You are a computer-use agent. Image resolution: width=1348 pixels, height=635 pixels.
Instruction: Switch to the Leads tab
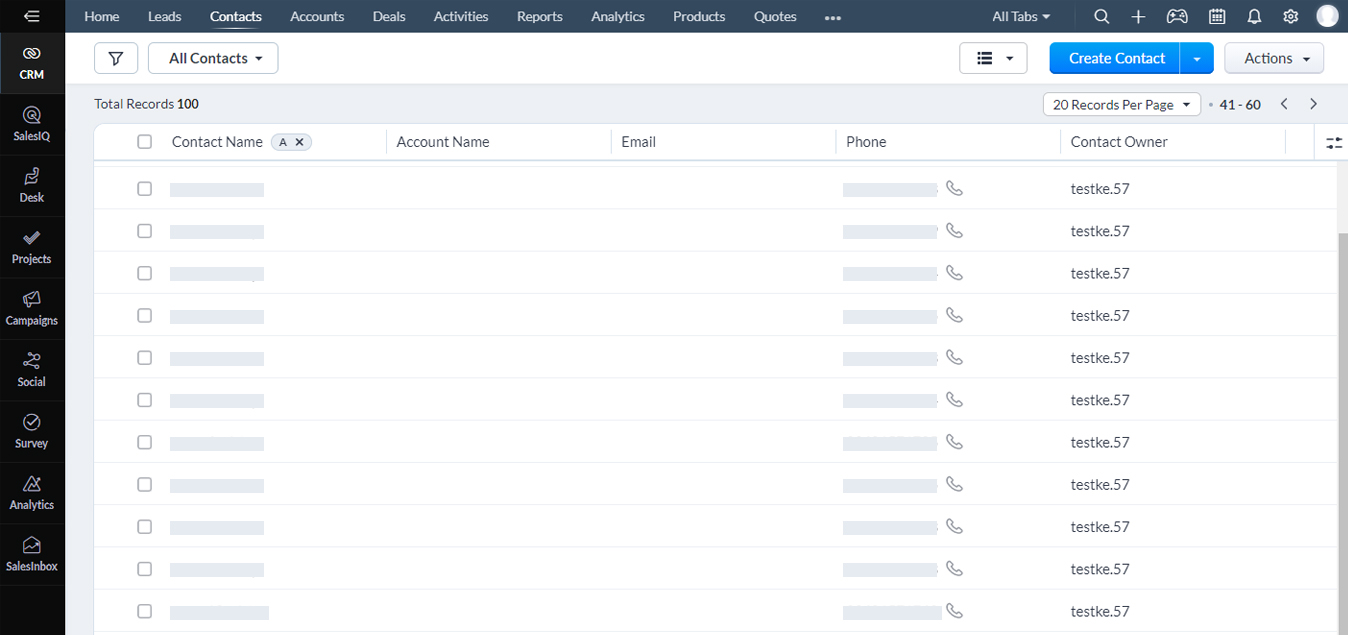(x=165, y=16)
